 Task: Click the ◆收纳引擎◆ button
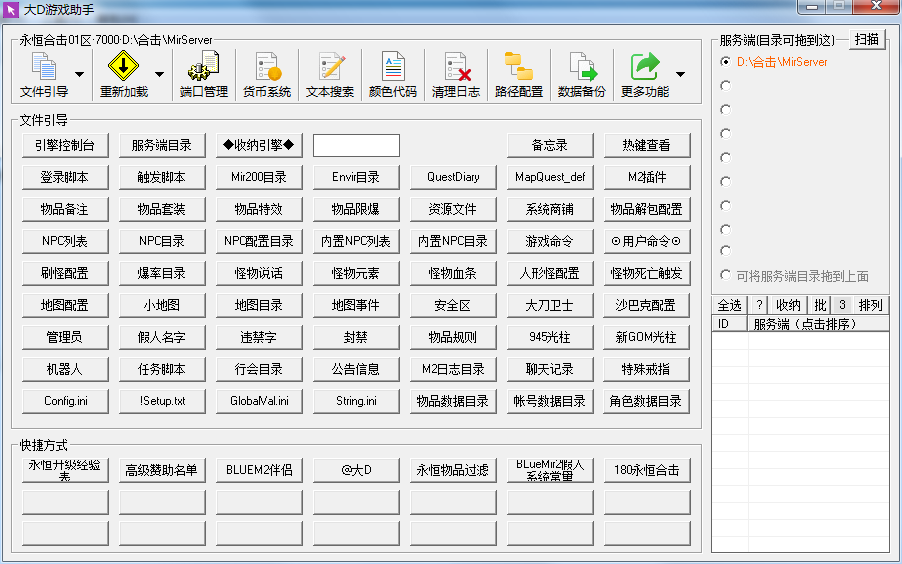pos(259,145)
